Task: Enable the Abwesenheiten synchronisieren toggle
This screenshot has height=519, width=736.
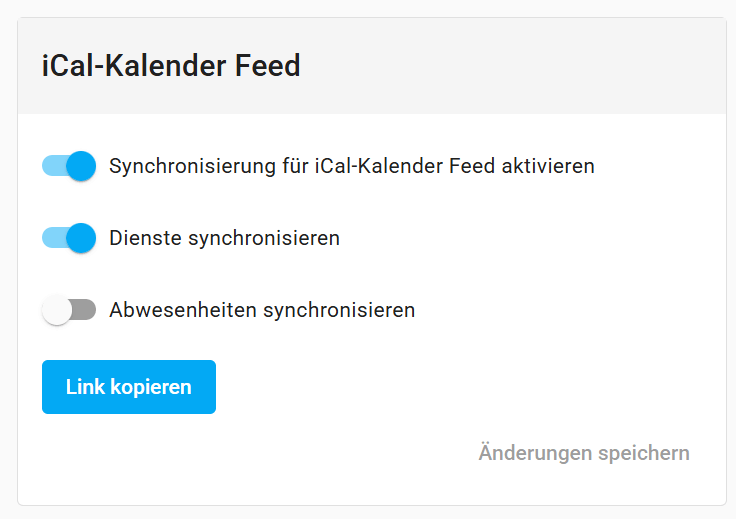Action: click(x=69, y=310)
